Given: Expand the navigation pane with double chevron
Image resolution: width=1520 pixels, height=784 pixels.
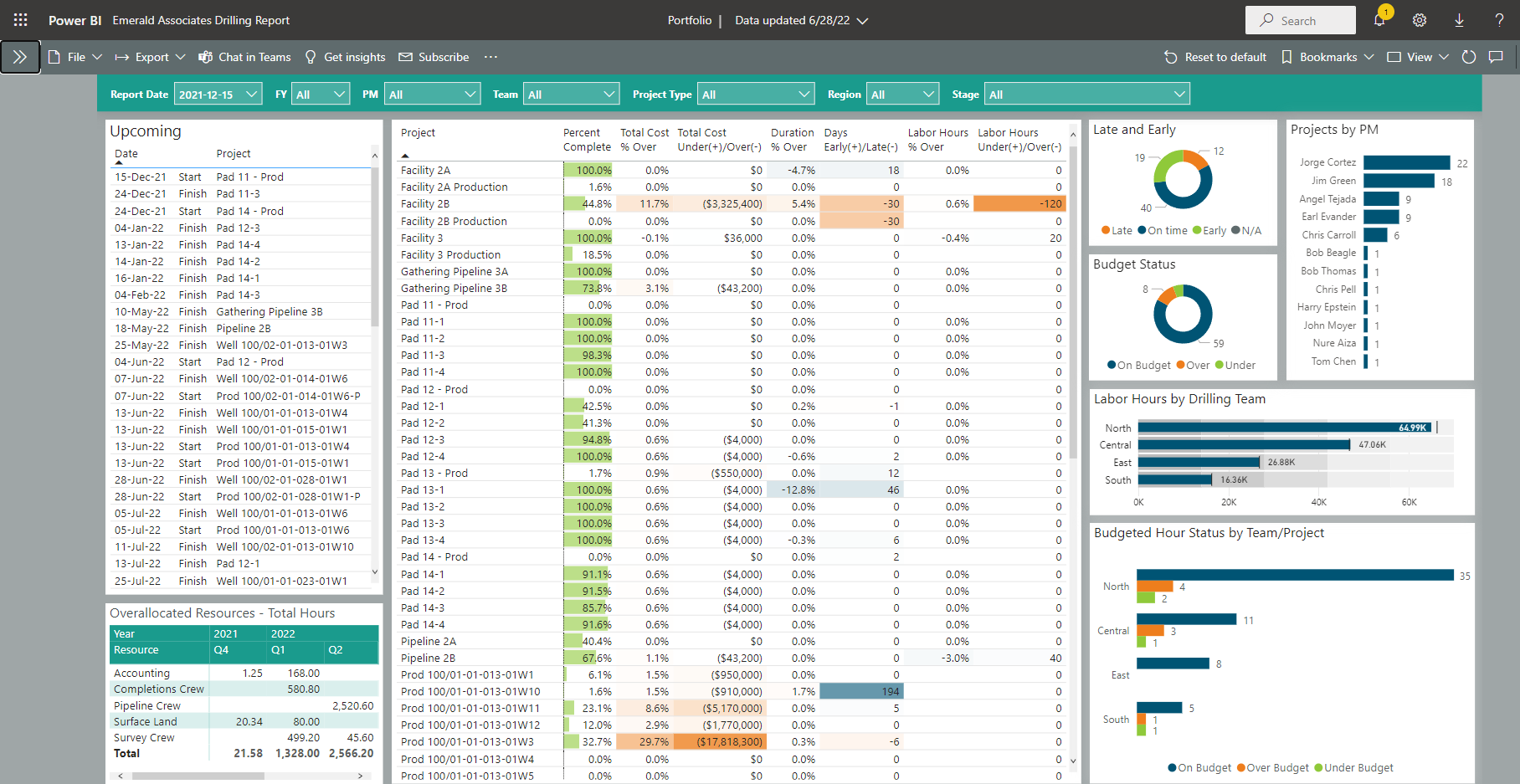Looking at the screenshot, I should 20,57.
